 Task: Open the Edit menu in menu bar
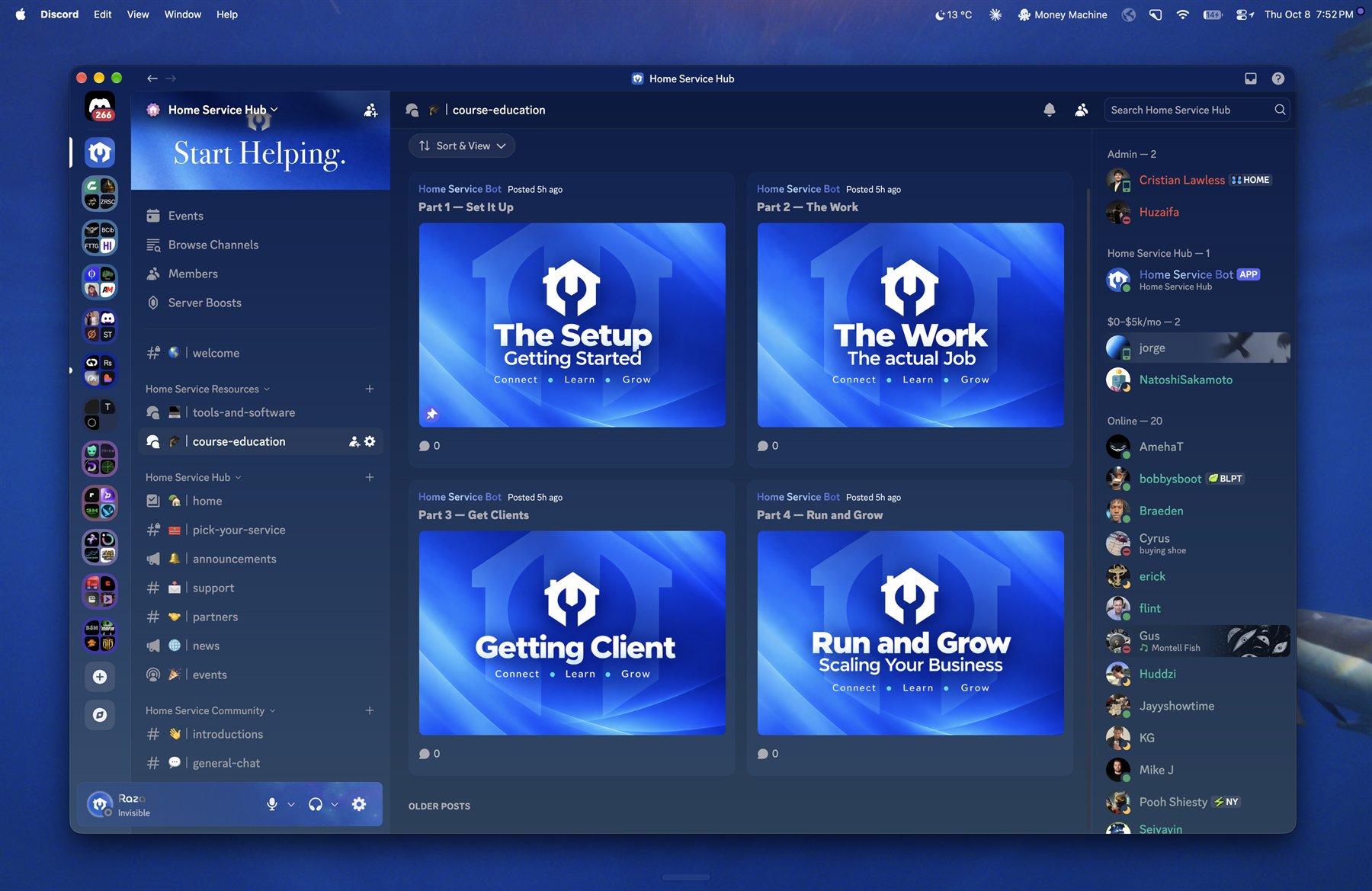102,14
